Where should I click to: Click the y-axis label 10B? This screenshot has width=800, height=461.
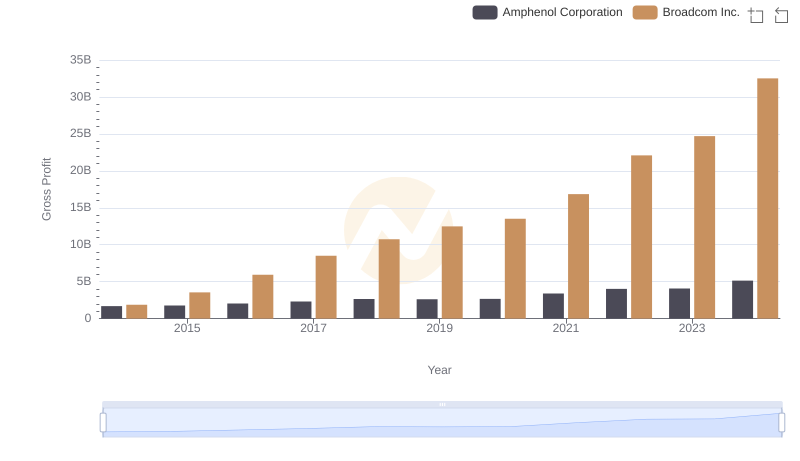coord(81,244)
